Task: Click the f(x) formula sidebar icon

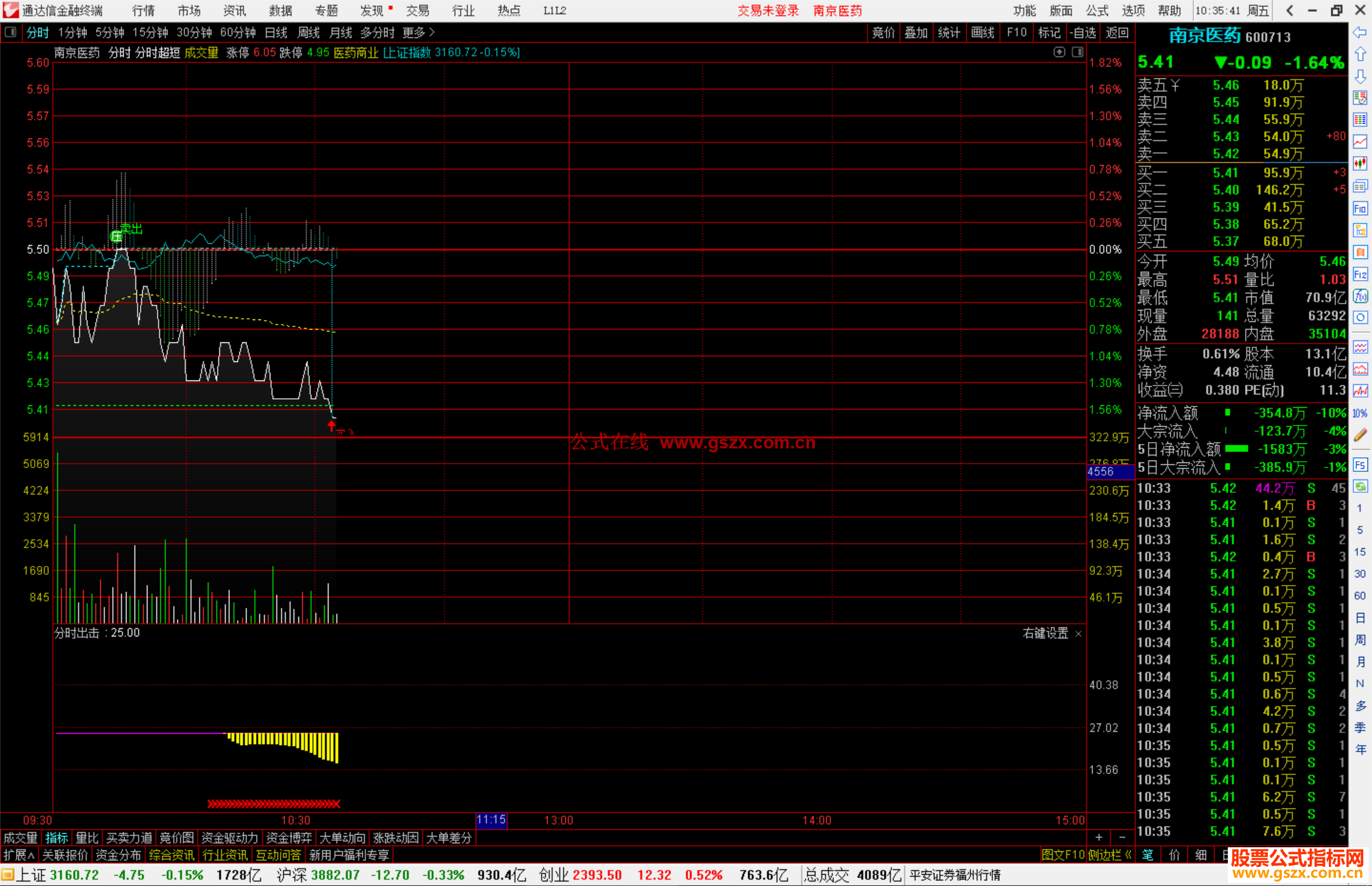Action: click(1360, 296)
